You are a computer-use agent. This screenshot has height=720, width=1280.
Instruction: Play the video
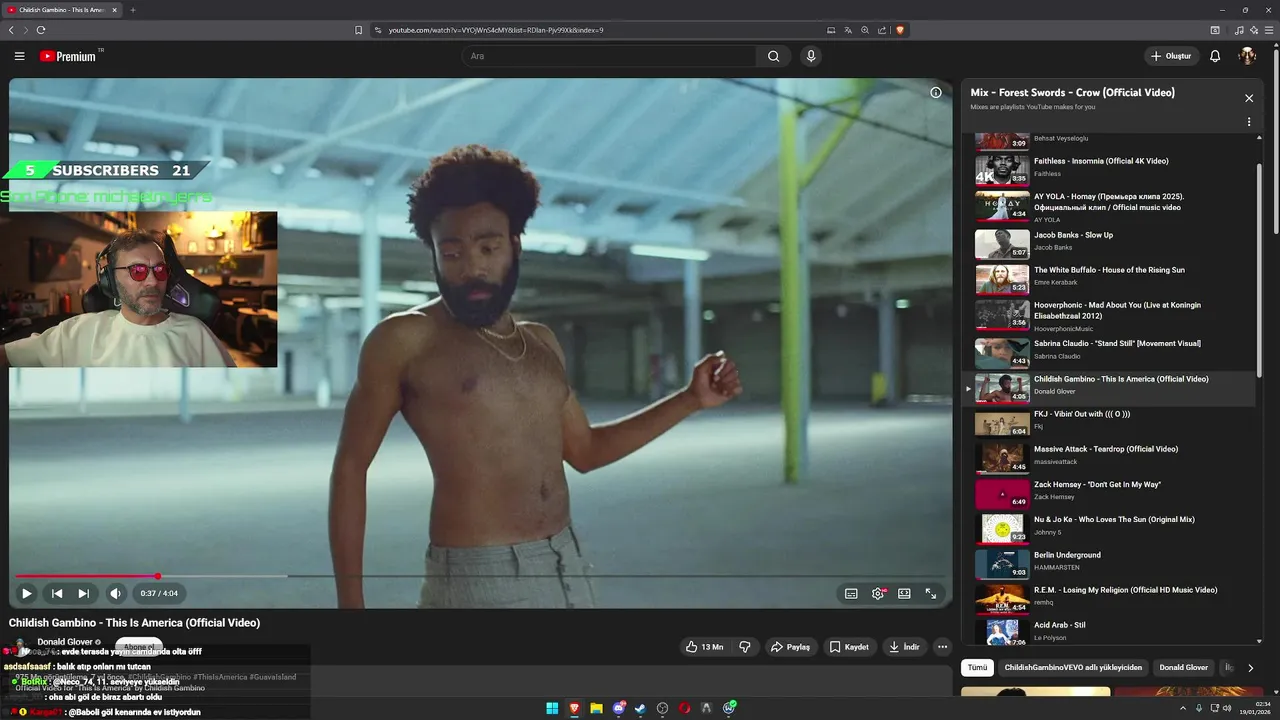tap(27, 593)
